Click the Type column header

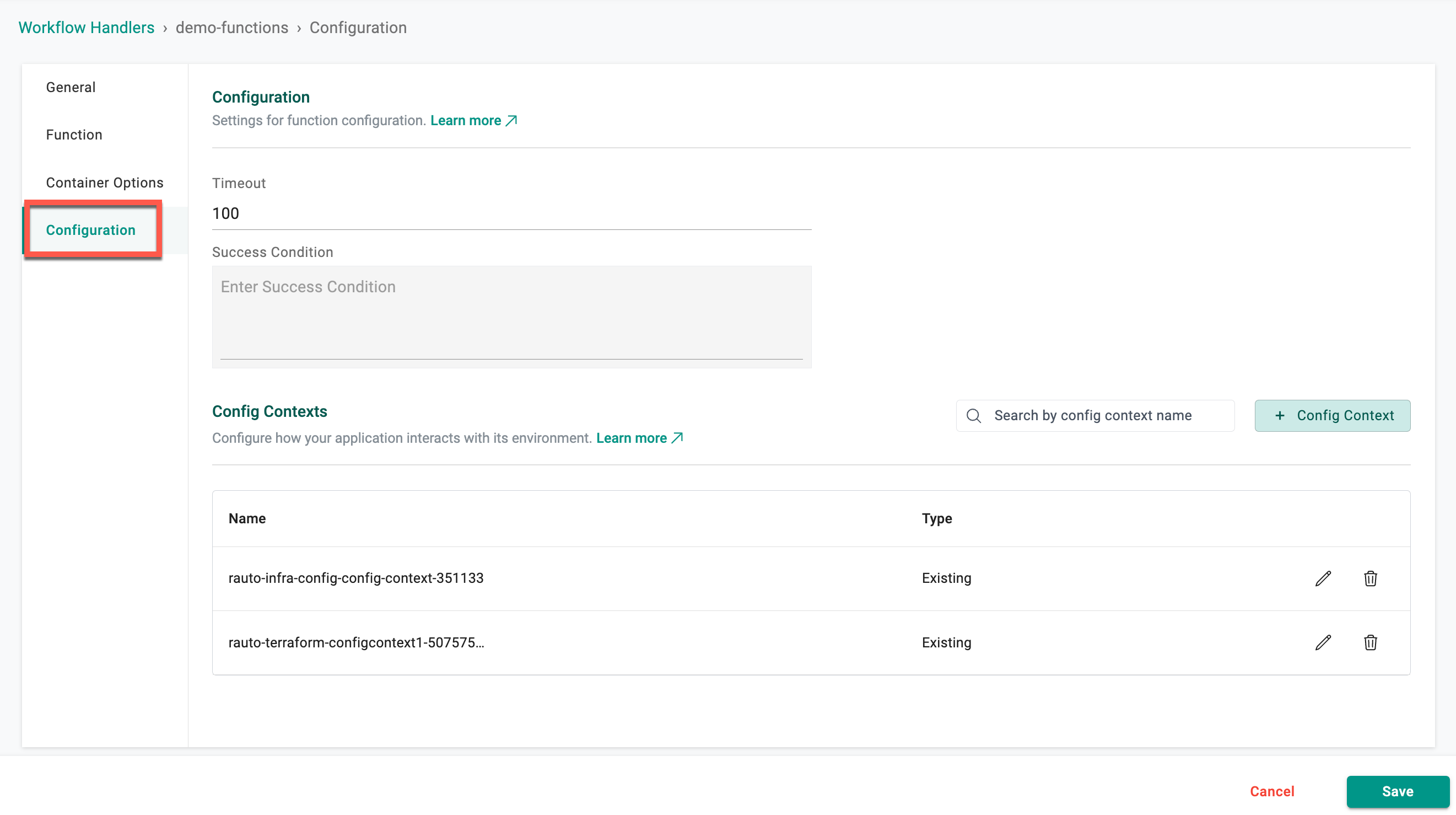coord(936,519)
